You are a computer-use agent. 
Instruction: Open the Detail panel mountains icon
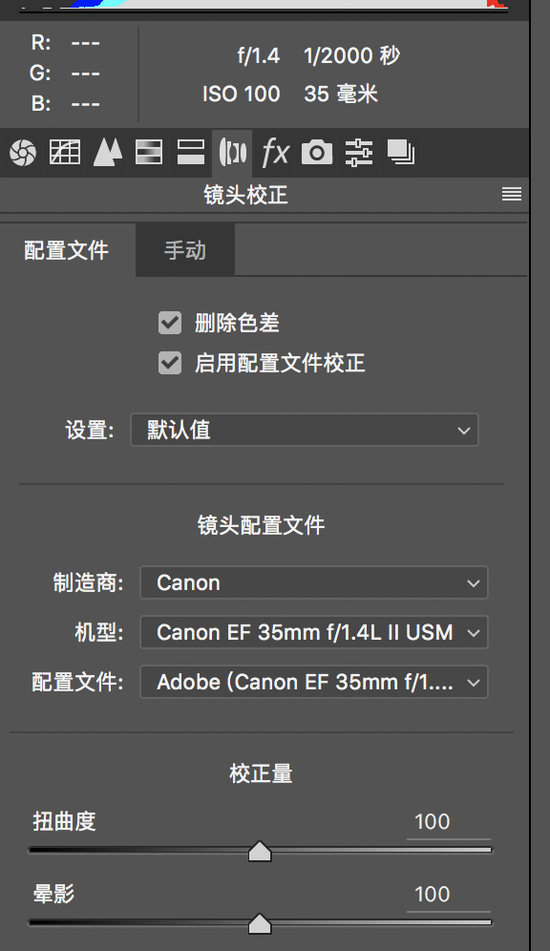click(107, 152)
